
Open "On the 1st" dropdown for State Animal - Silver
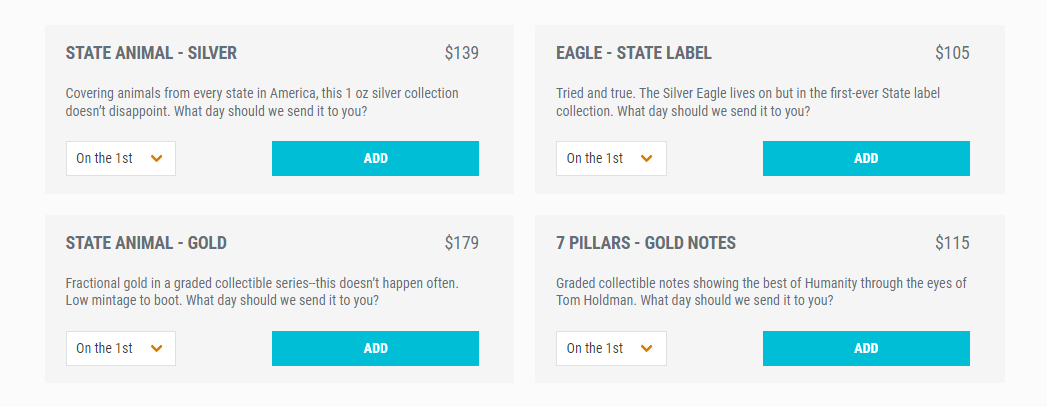pyautogui.click(x=120, y=158)
